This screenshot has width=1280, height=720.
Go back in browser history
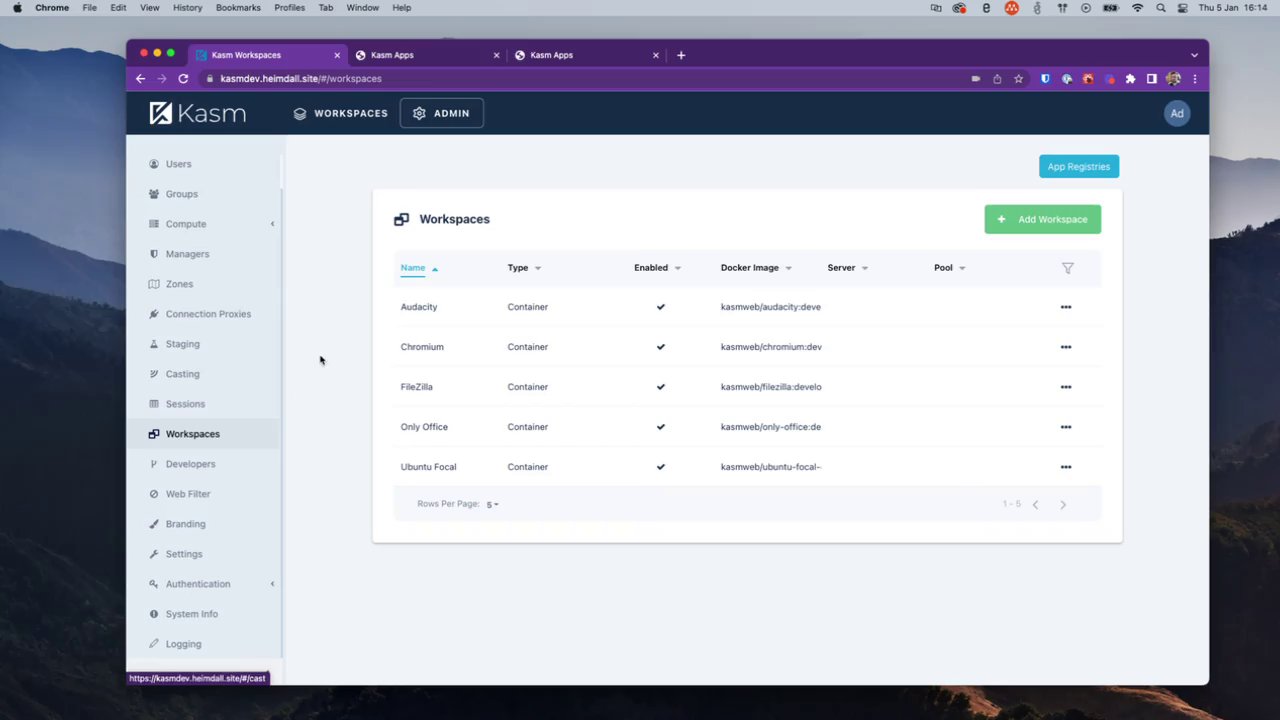140,78
